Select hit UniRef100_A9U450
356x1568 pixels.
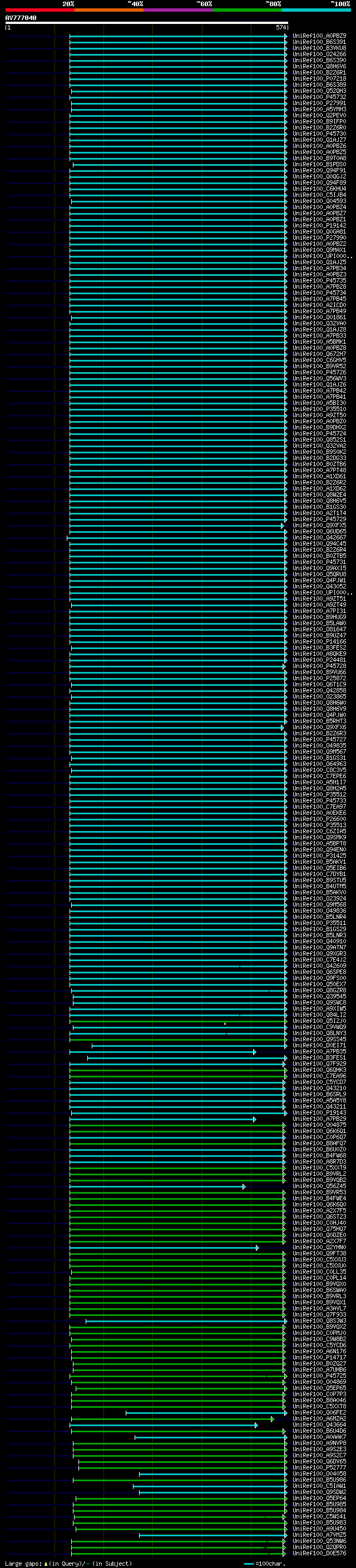coord(319,1528)
